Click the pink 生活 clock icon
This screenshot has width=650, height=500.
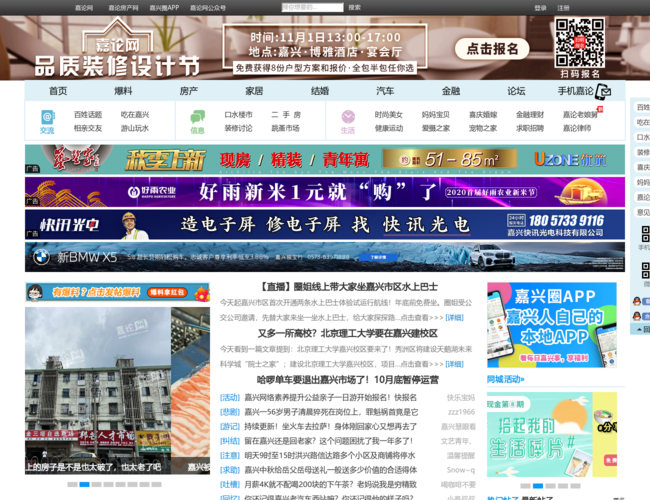[348, 117]
